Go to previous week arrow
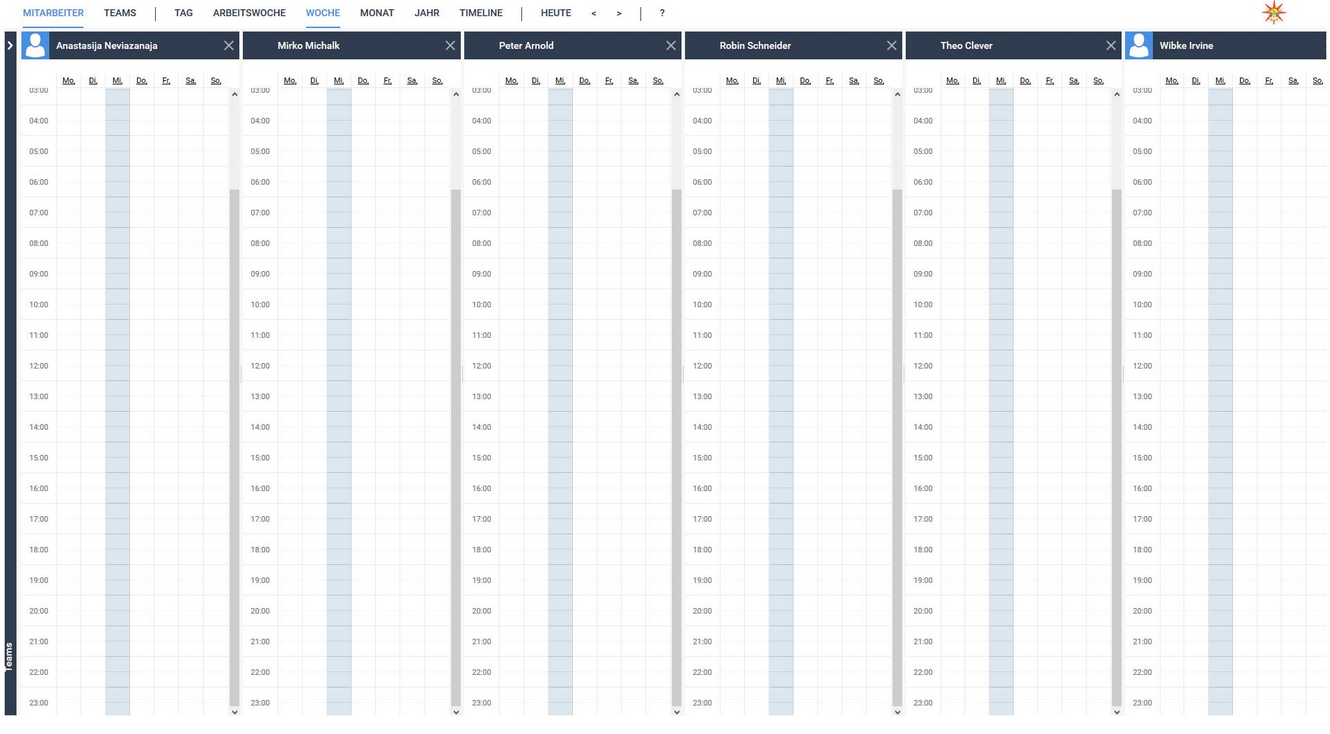 point(594,13)
